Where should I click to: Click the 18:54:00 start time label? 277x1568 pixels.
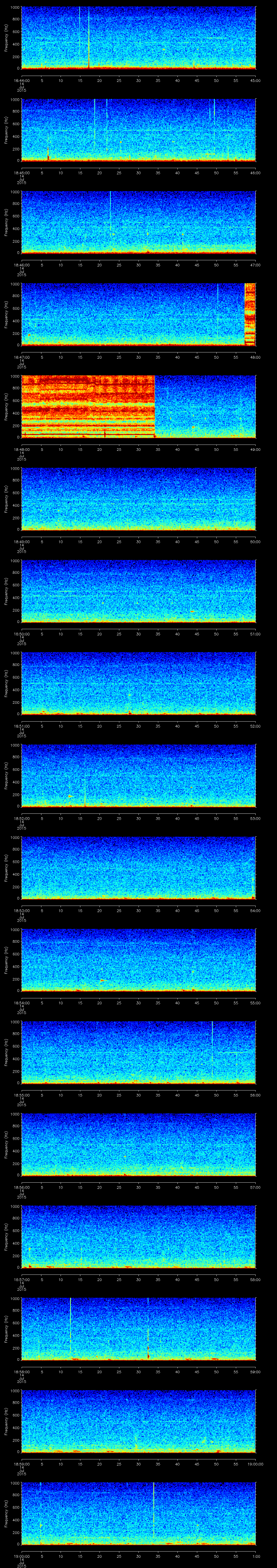tap(22, 1003)
